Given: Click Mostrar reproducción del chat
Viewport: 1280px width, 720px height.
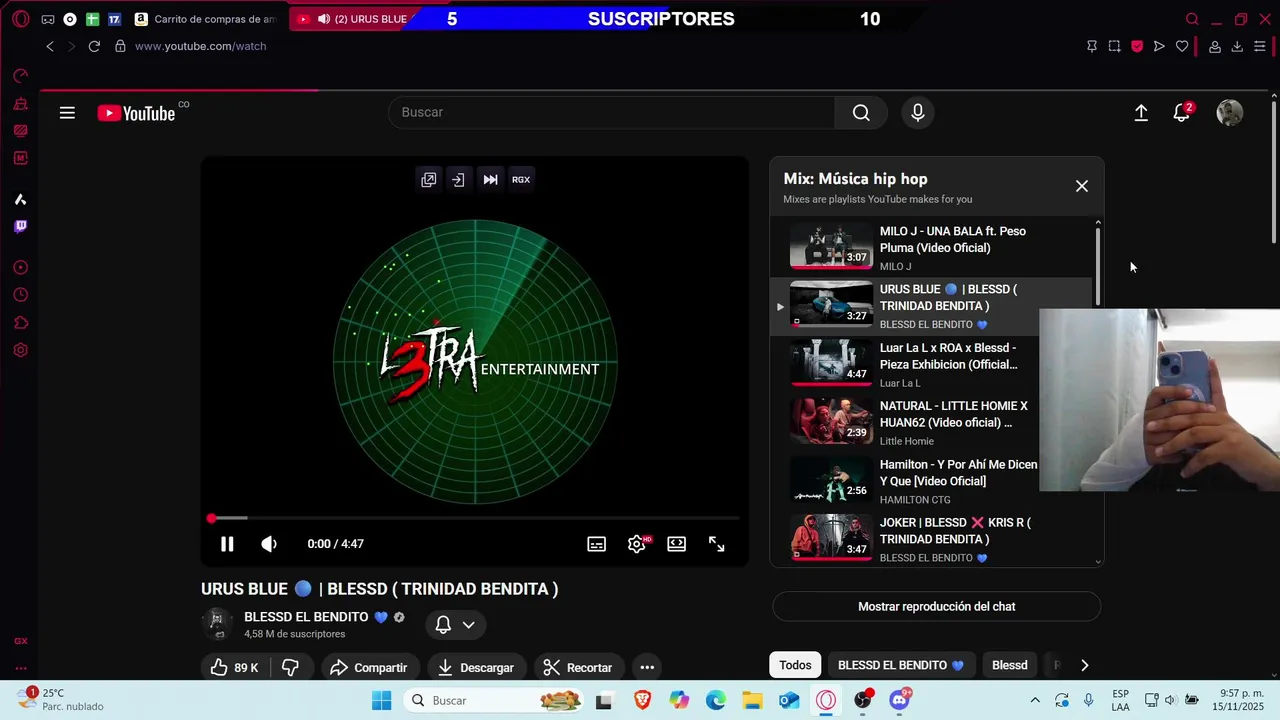Looking at the screenshot, I should tap(936, 606).
